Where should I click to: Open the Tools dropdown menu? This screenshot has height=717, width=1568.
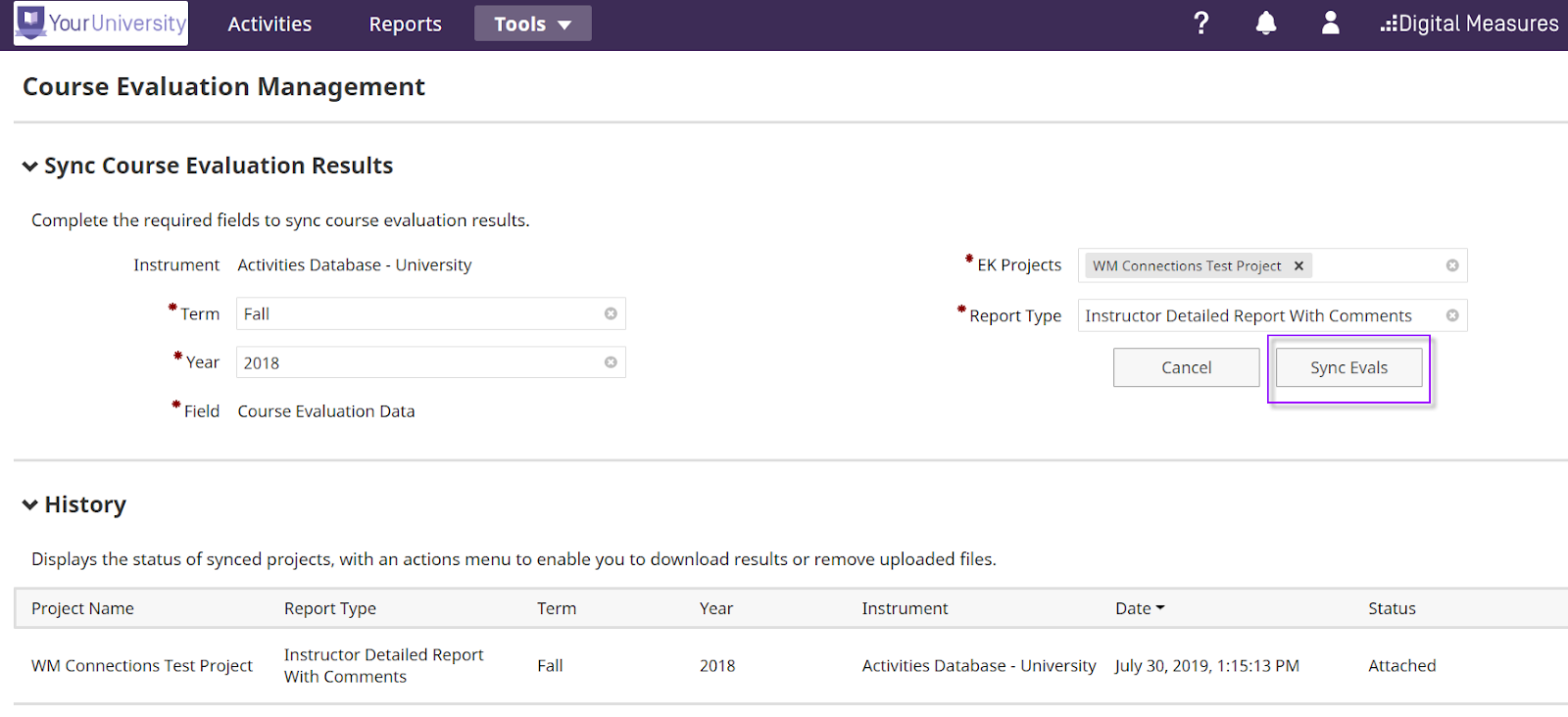click(532, 24)
